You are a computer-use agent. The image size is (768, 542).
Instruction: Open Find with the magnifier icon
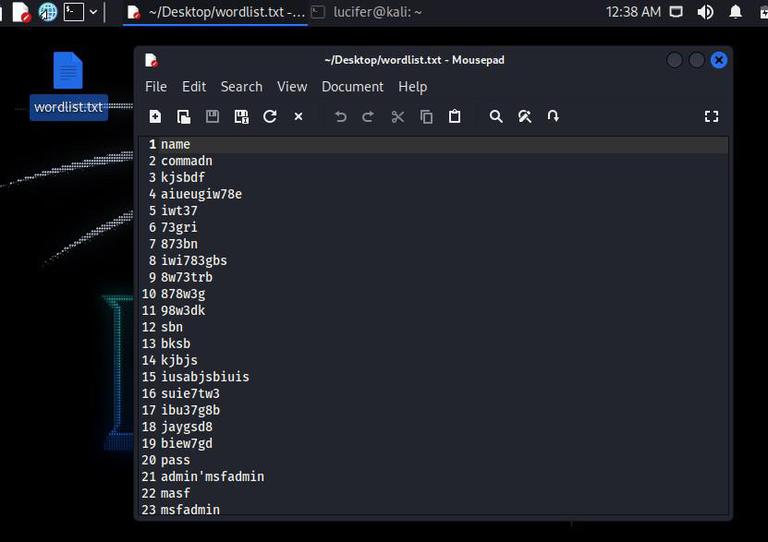coord(496,117)
